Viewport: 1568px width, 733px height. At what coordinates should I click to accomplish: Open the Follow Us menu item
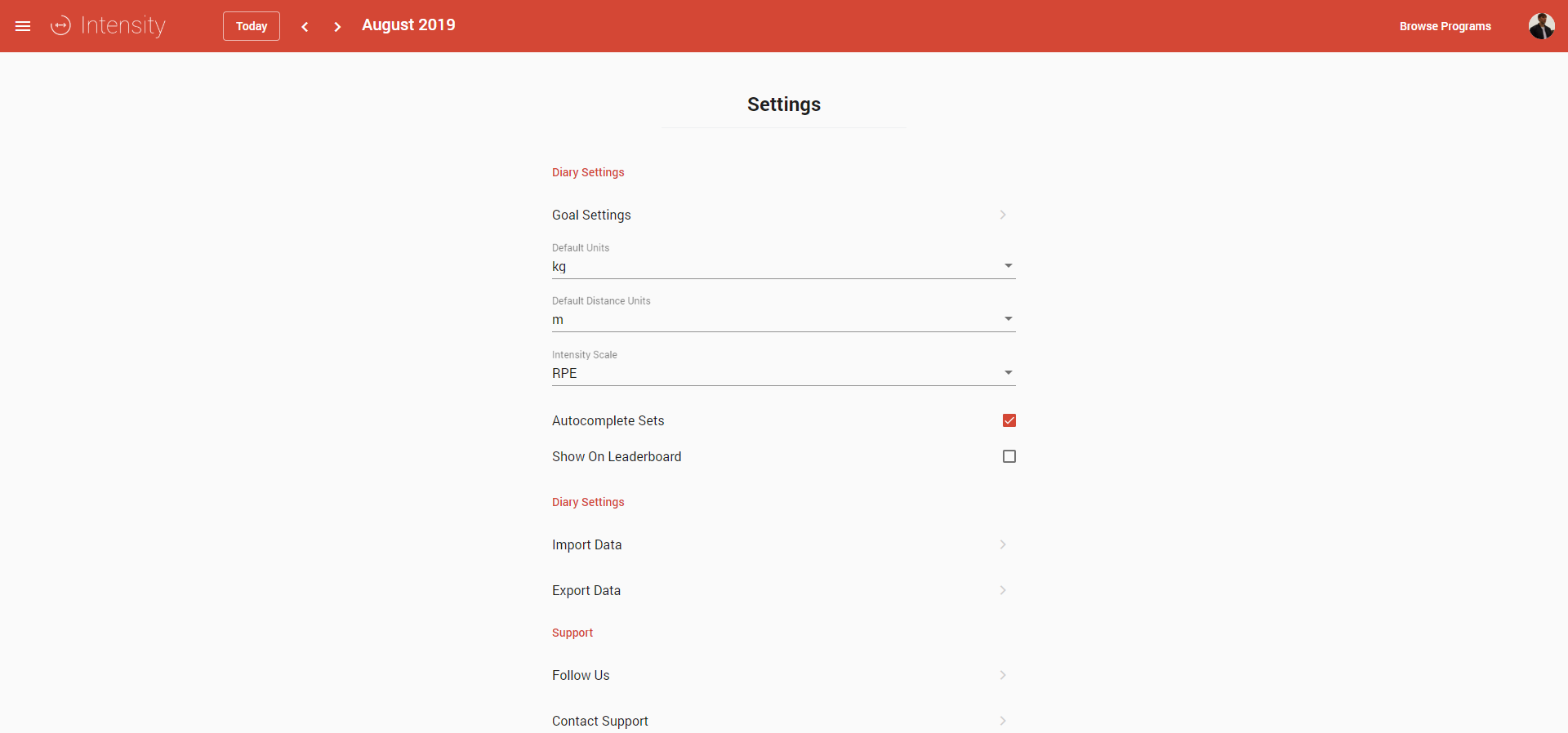point(581,675)
